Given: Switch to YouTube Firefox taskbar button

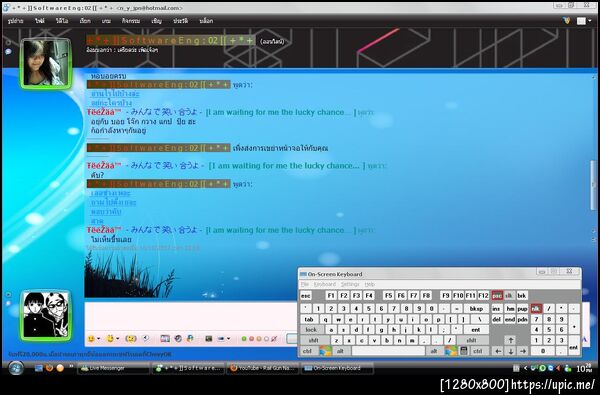Looking at the screenshot, I should pyautogui.click(x=263, y=368).
